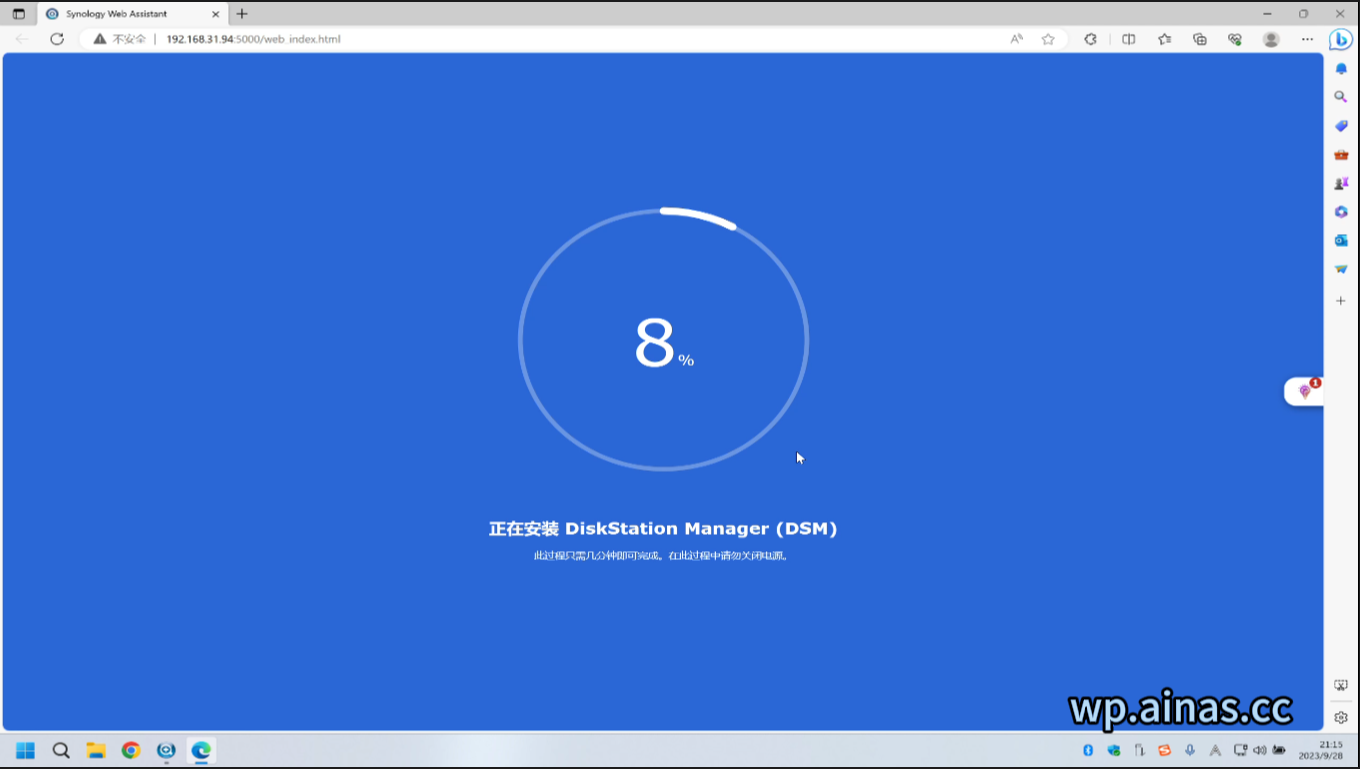Toggle split screen view in the toolbar

pyautogui.click(x=1128, y=39)
